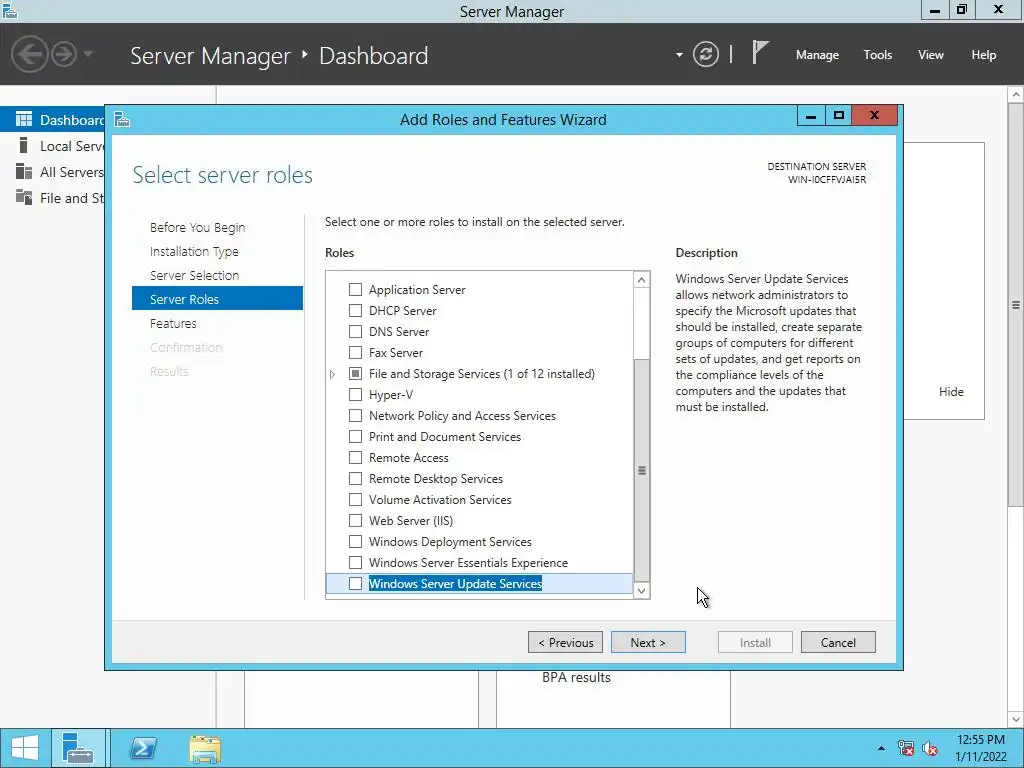Click the Local Server icon in sidebar

[x=24, y=146]
